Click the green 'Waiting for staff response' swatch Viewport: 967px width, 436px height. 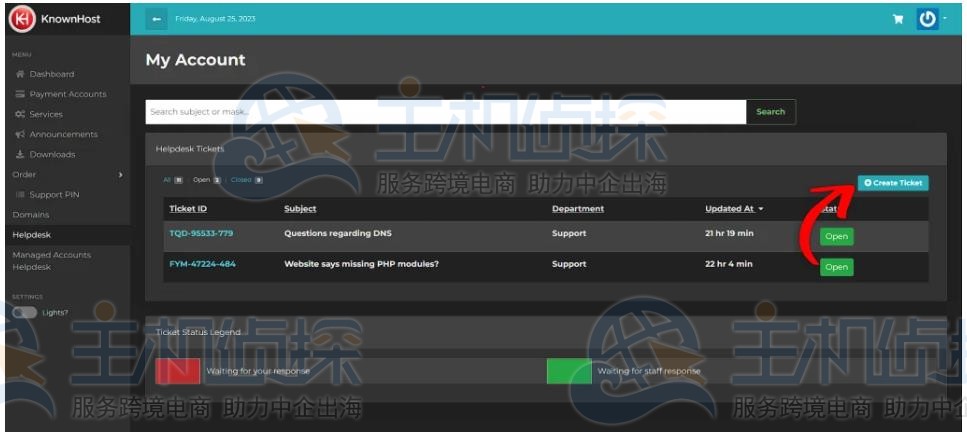pos(569,371)
